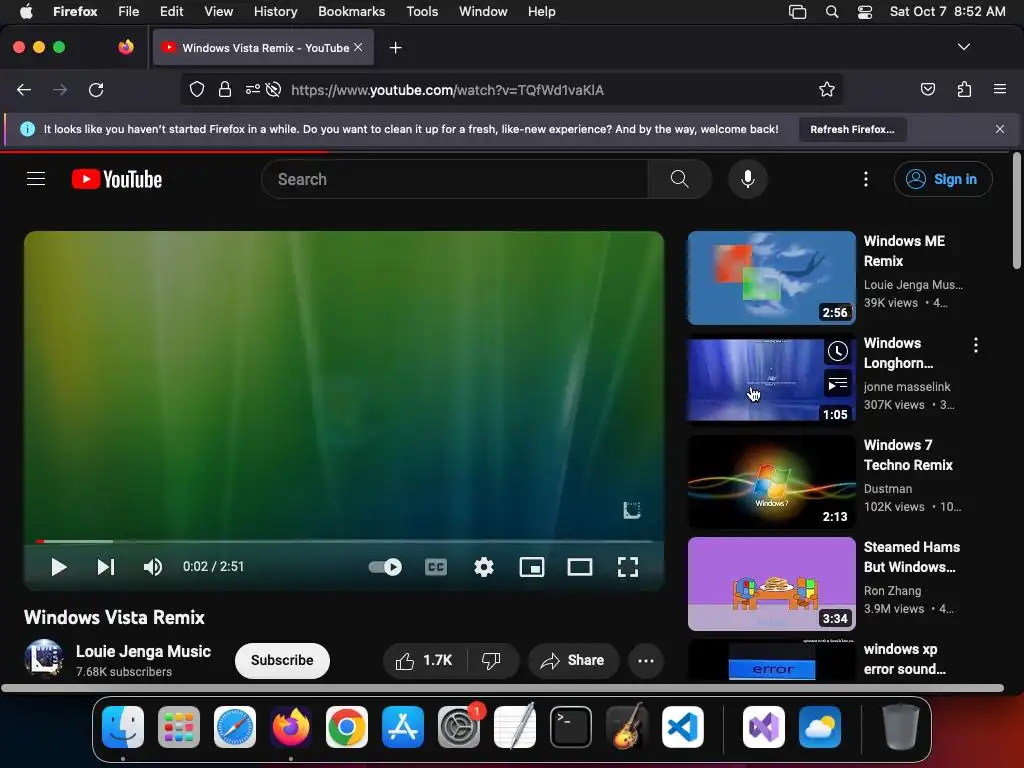Screen dimensions: 1024x768
Task: Open a new browser tab
Action: (x=395, y=48)
